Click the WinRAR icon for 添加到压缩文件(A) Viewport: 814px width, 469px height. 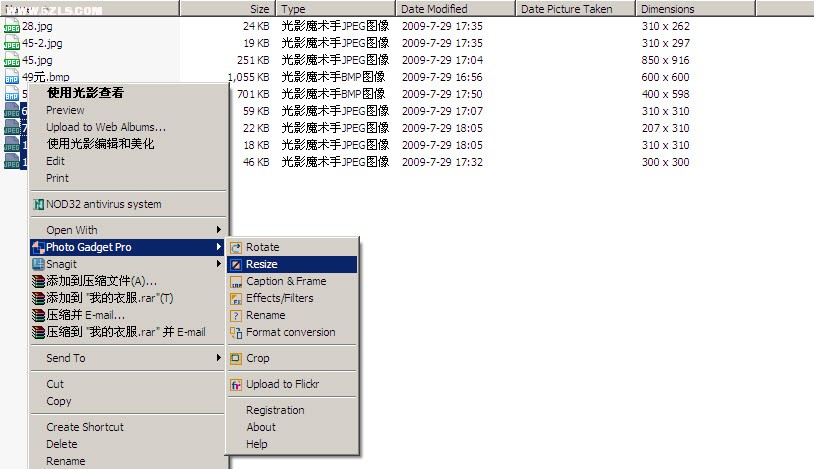pos(38,282)
